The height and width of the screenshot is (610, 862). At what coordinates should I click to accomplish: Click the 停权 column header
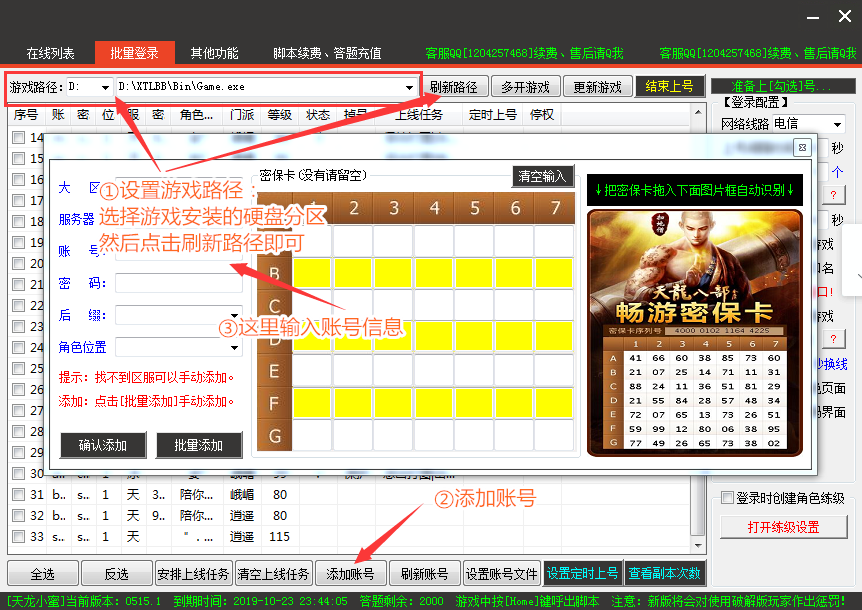[x=541, y=114]
